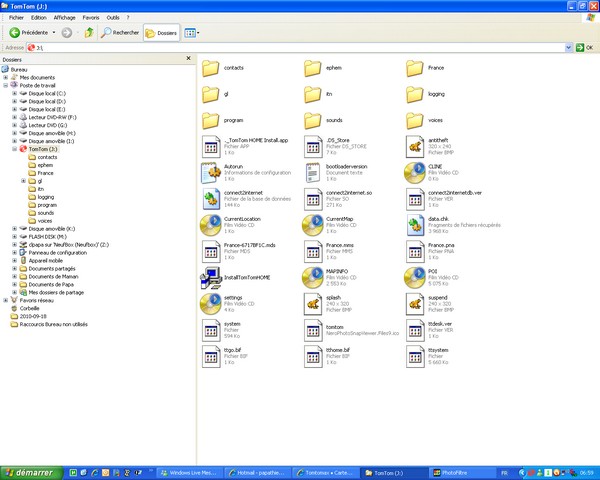Switch to Windows Live Messenger taskbar button
The height and width of the screenshot is (480, 600).
189,473
